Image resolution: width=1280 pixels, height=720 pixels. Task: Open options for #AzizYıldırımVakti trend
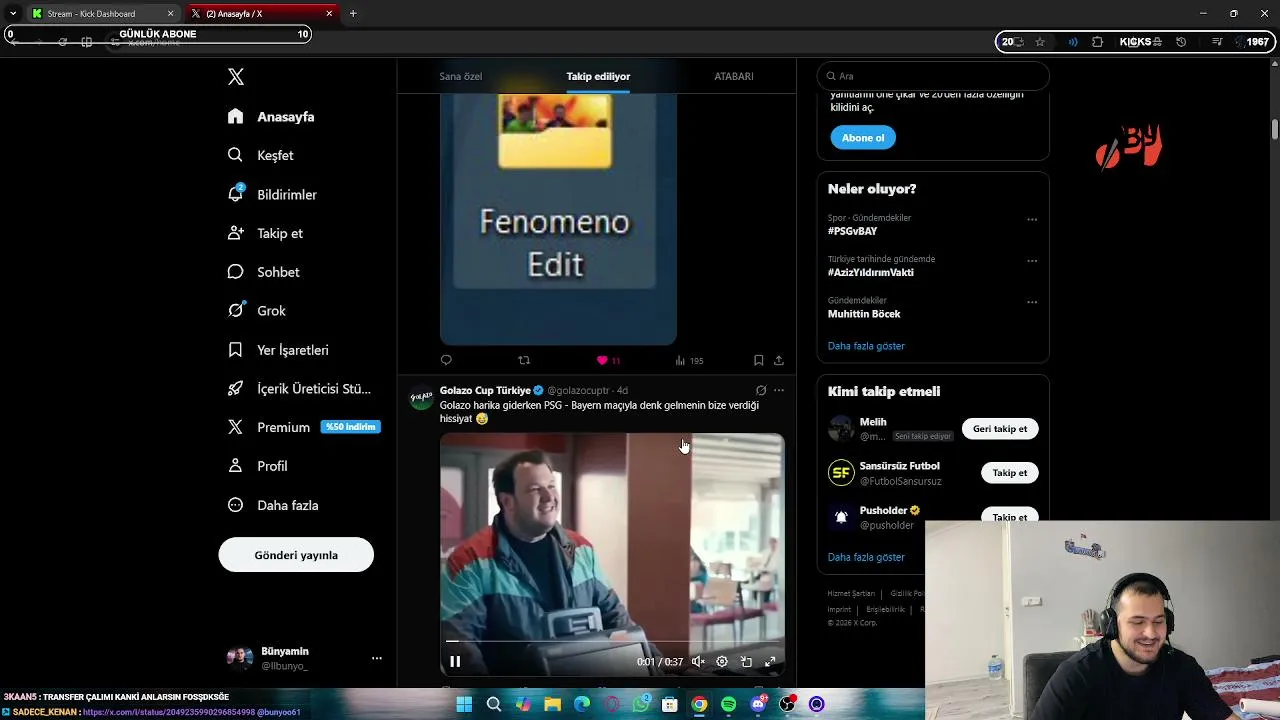point(1032,260)
